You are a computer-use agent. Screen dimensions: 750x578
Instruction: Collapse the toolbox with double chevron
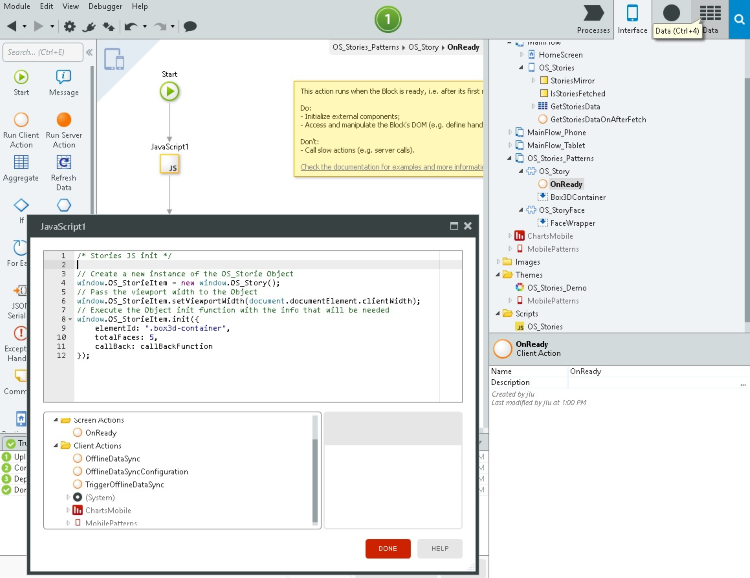89,53
